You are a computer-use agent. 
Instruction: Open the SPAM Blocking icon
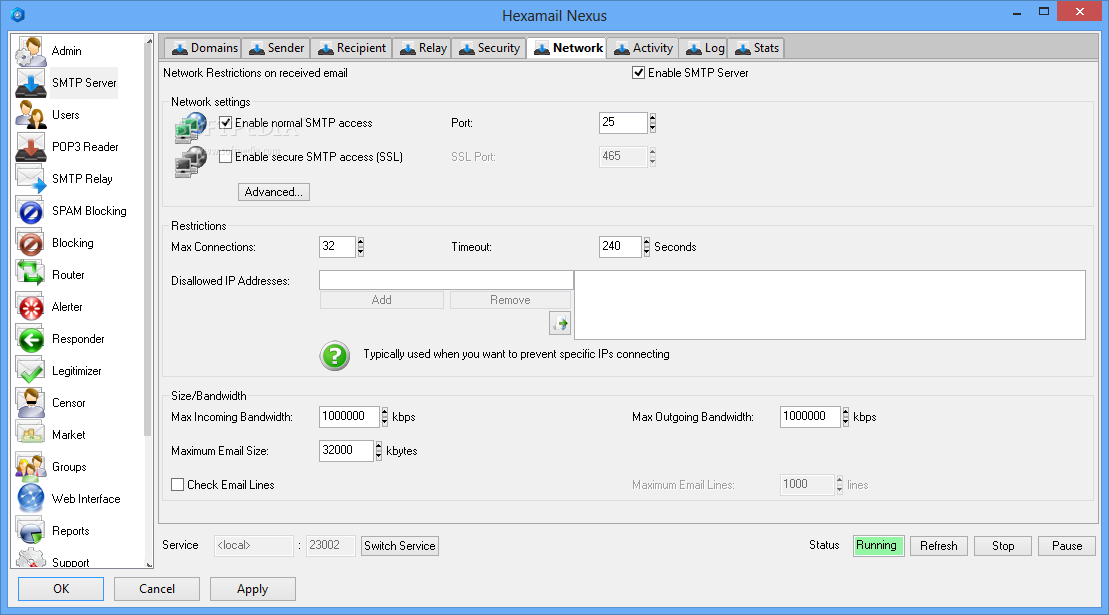coord(30,211)
